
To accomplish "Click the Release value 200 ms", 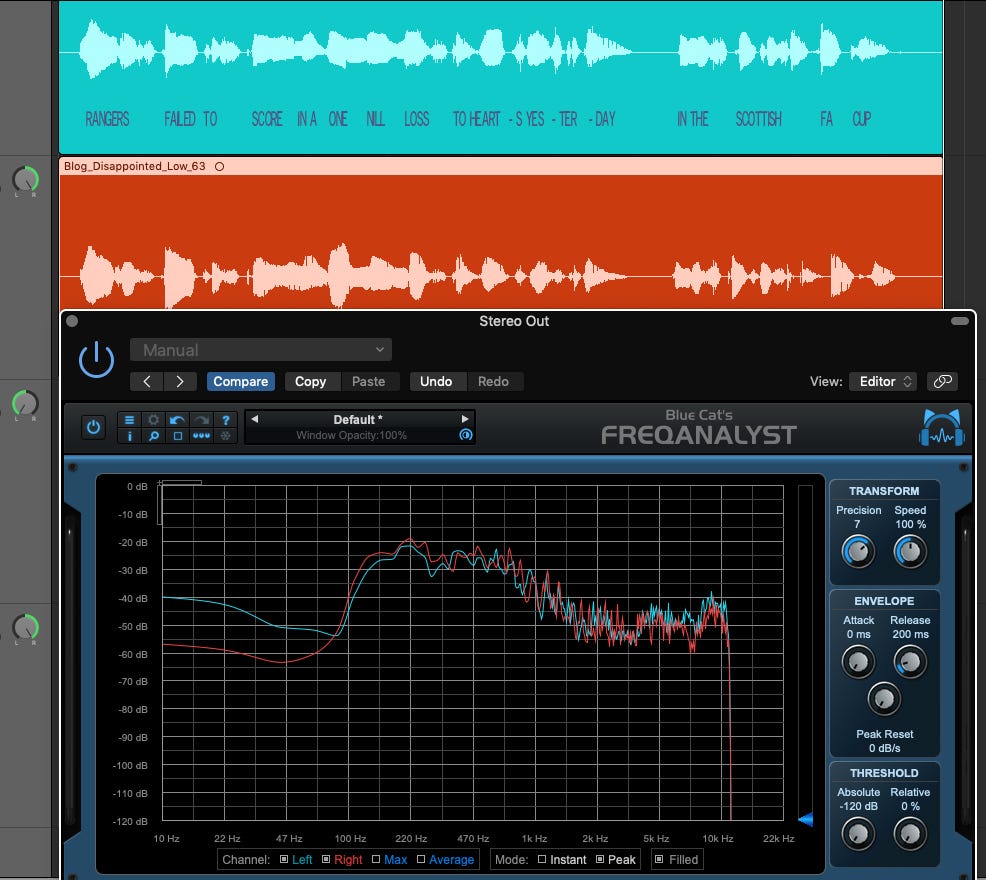I will point(911,634).
